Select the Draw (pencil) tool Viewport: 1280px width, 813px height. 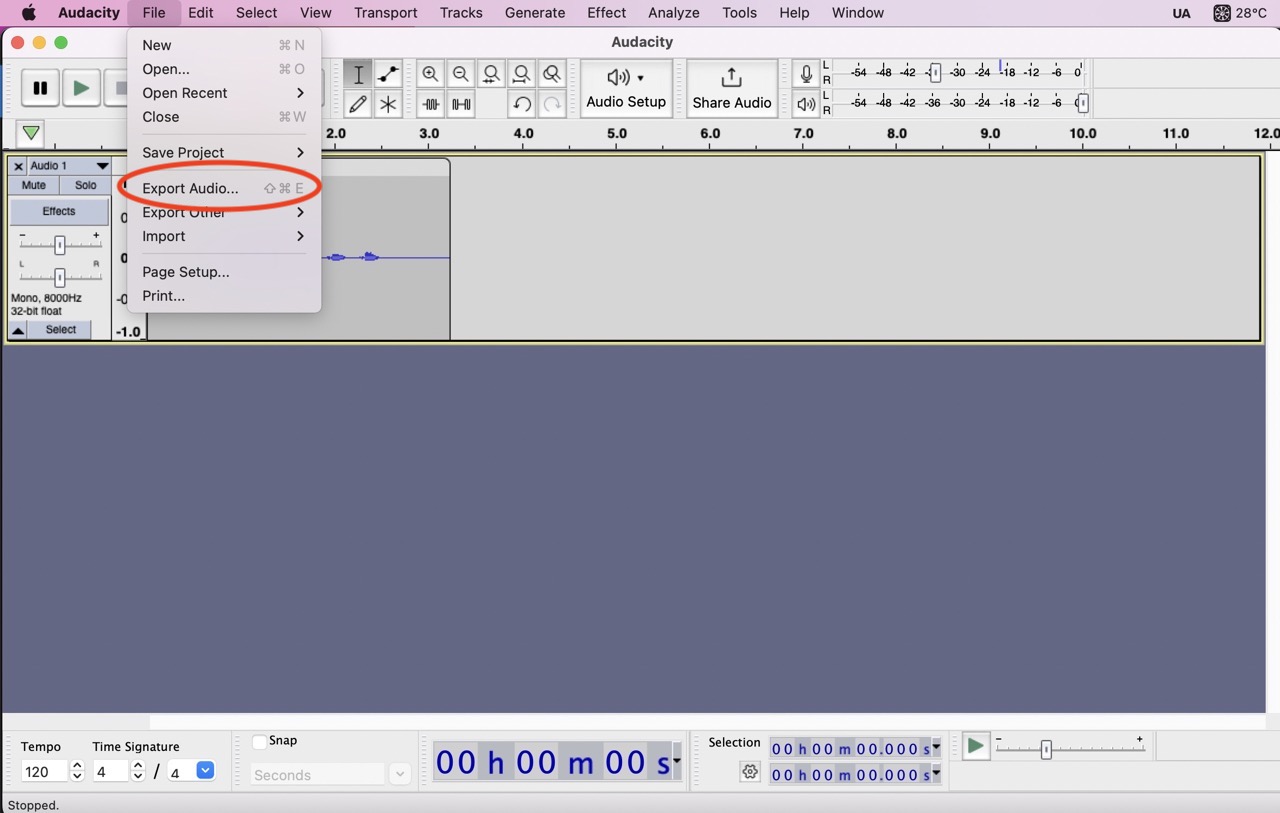coord(358,104)
